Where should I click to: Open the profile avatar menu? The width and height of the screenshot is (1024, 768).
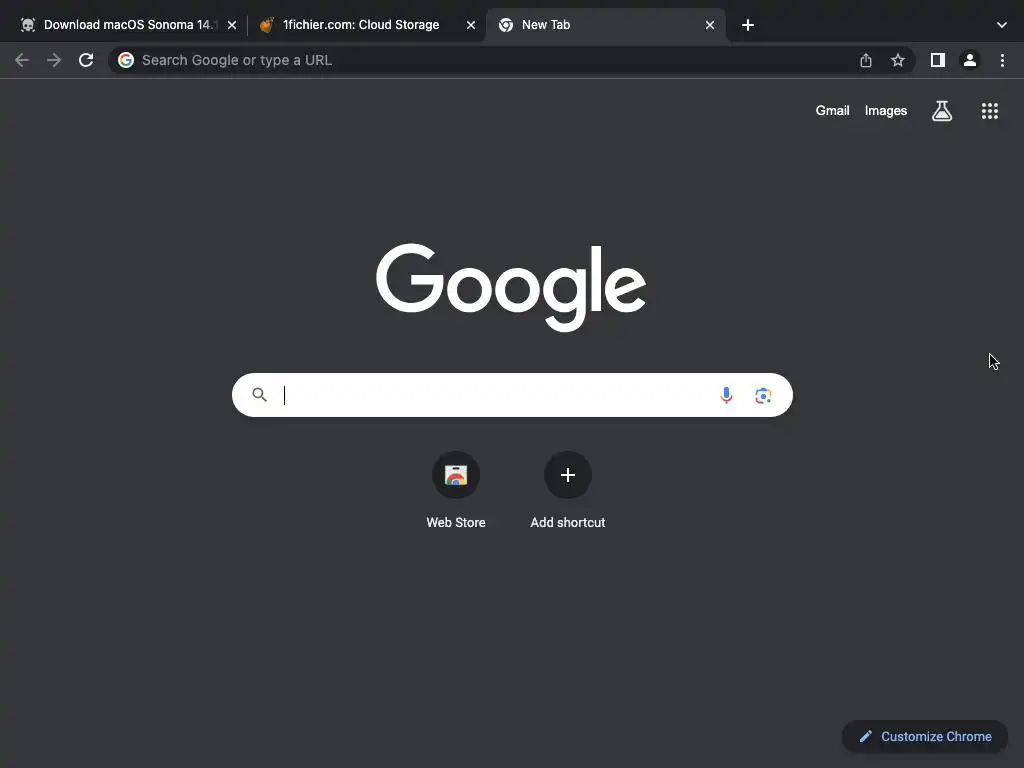(970, 60)
